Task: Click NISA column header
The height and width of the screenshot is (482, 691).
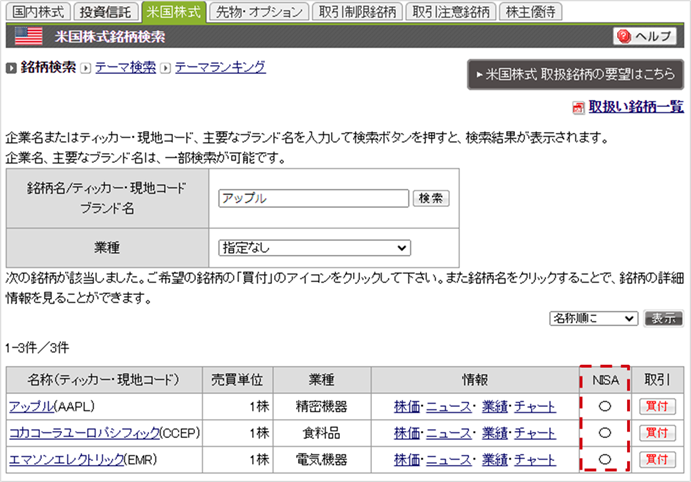Action: pos(606,380)
